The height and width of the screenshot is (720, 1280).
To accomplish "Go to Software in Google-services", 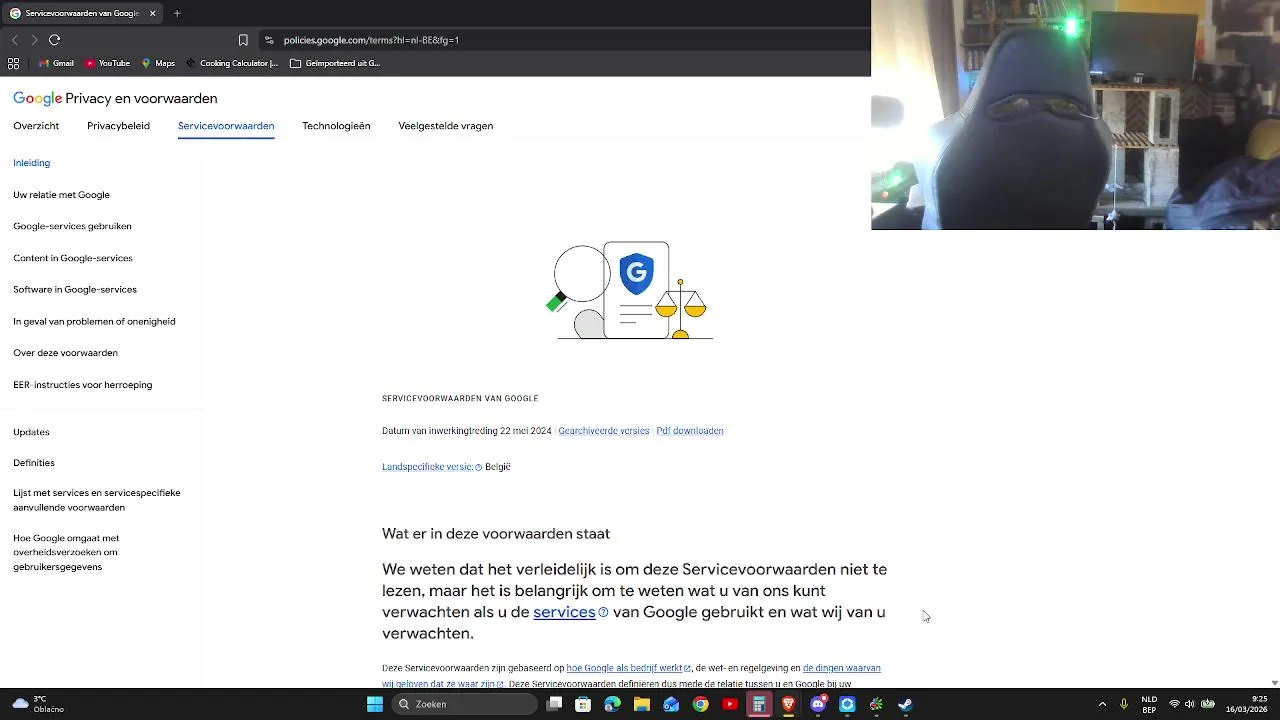I will [75, 290].
